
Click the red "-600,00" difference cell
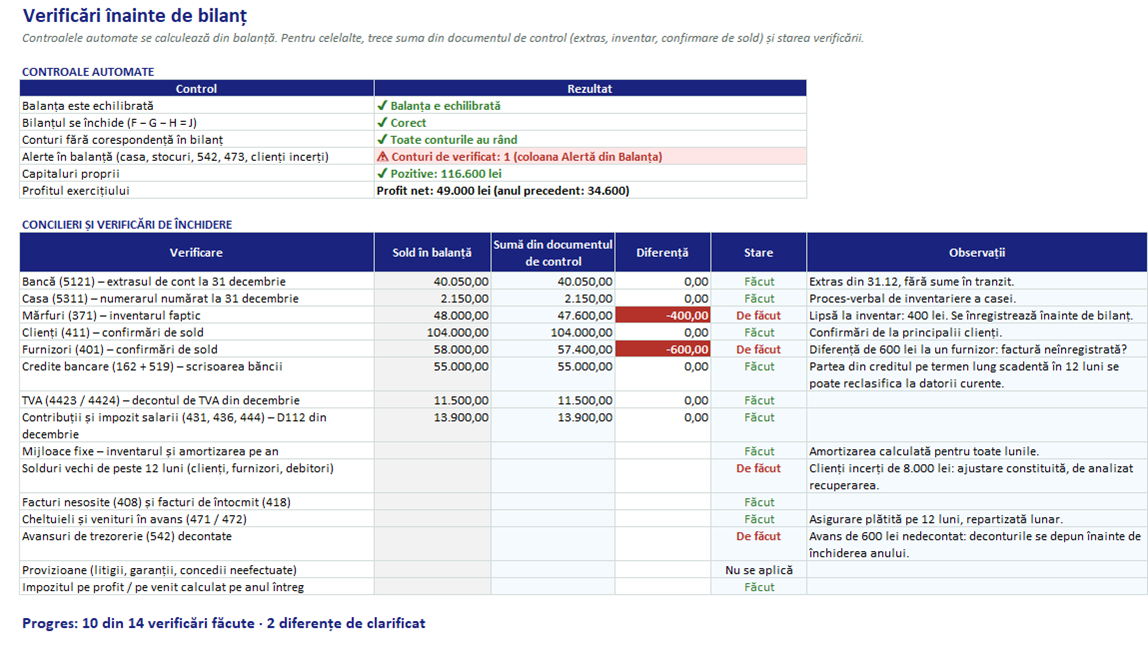click(x=663, y=349)
